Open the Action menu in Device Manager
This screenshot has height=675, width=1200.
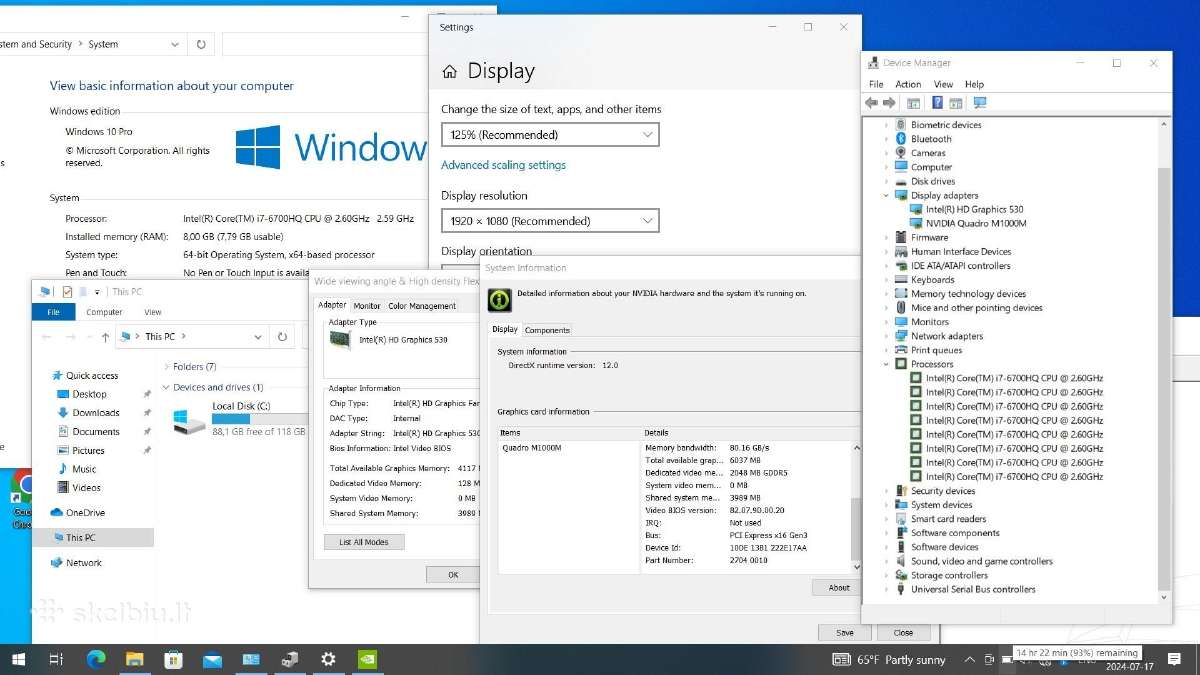tap(908, 85)
